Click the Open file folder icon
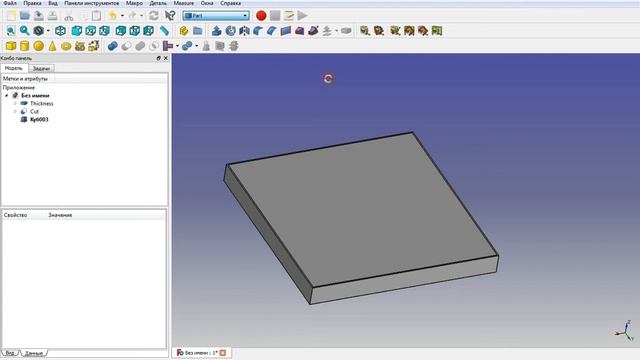This screenshot has width=640, height=360. [25, 16]
